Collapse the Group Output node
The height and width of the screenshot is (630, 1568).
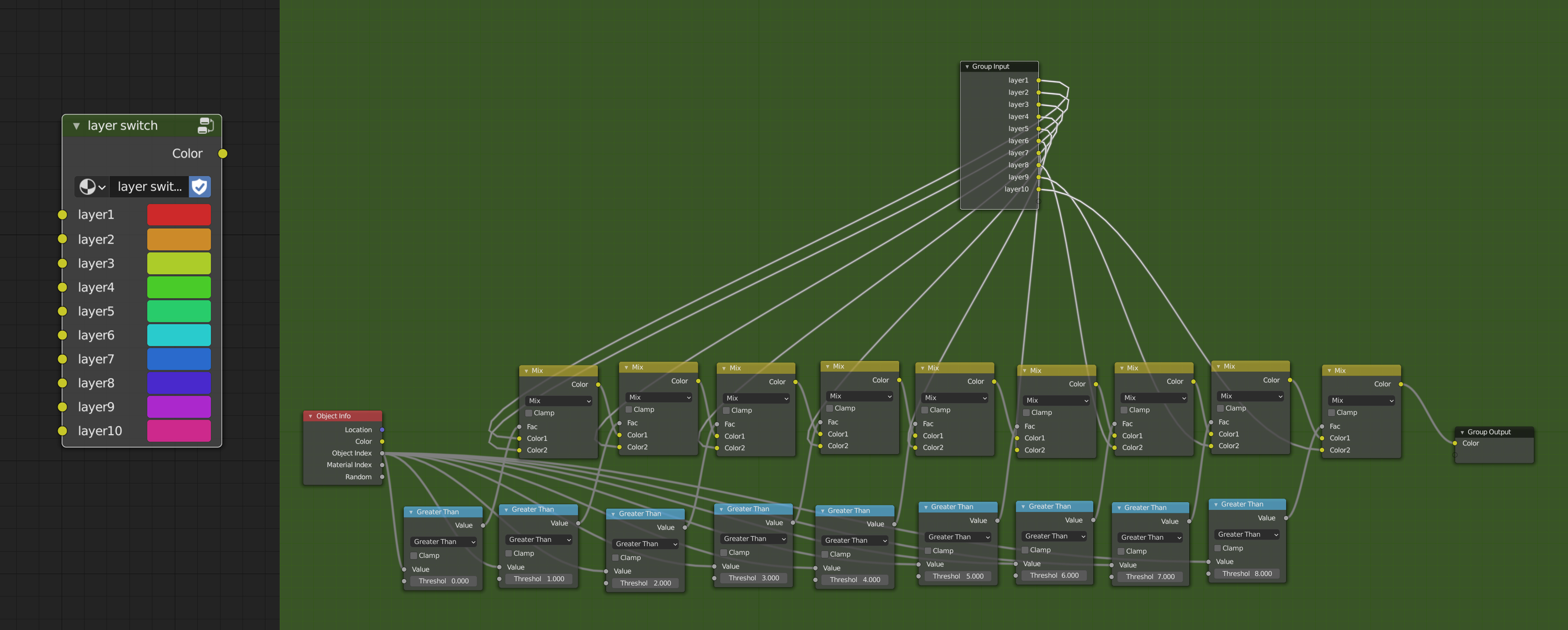coord(1462,432)
